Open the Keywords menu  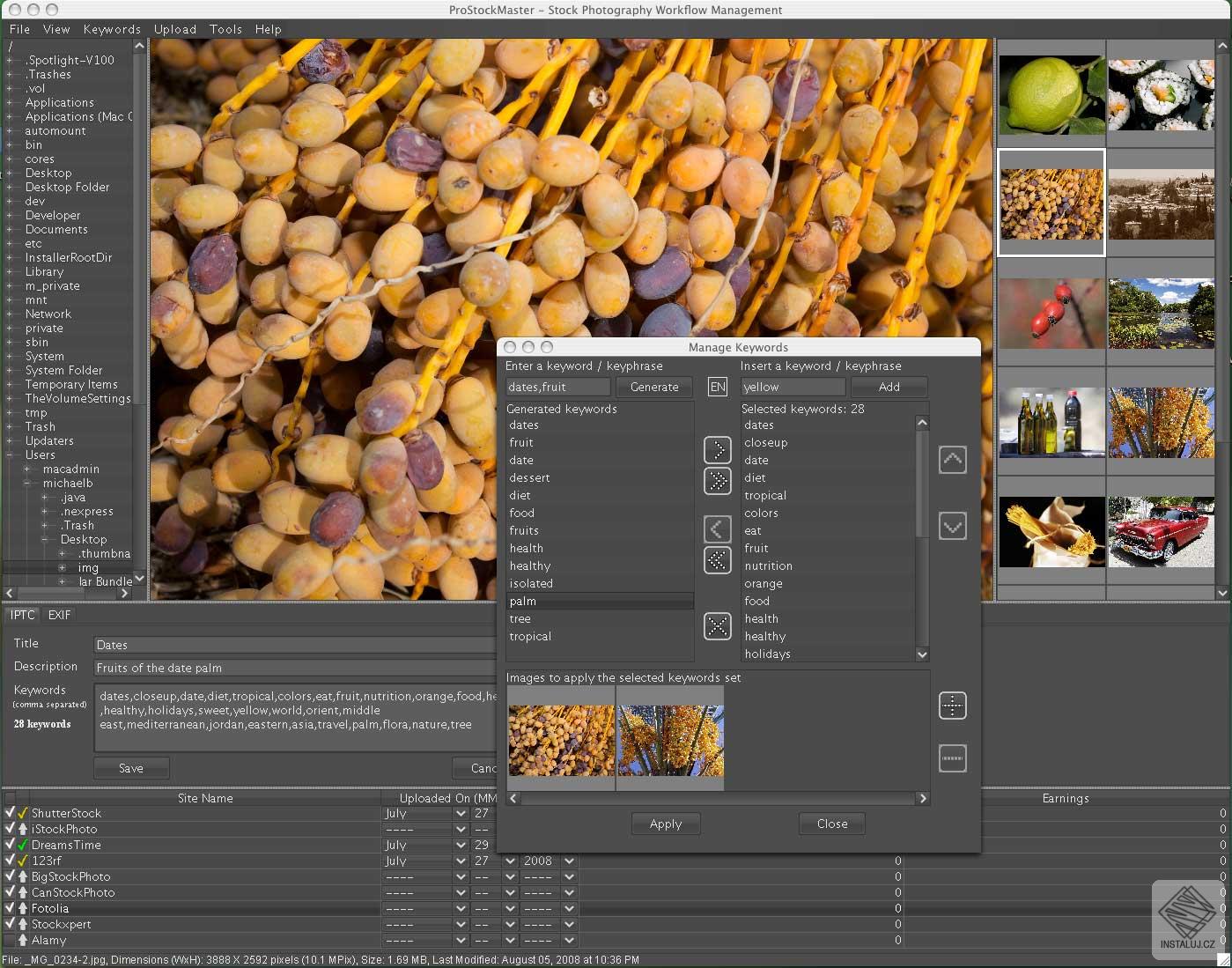point(112,29)
